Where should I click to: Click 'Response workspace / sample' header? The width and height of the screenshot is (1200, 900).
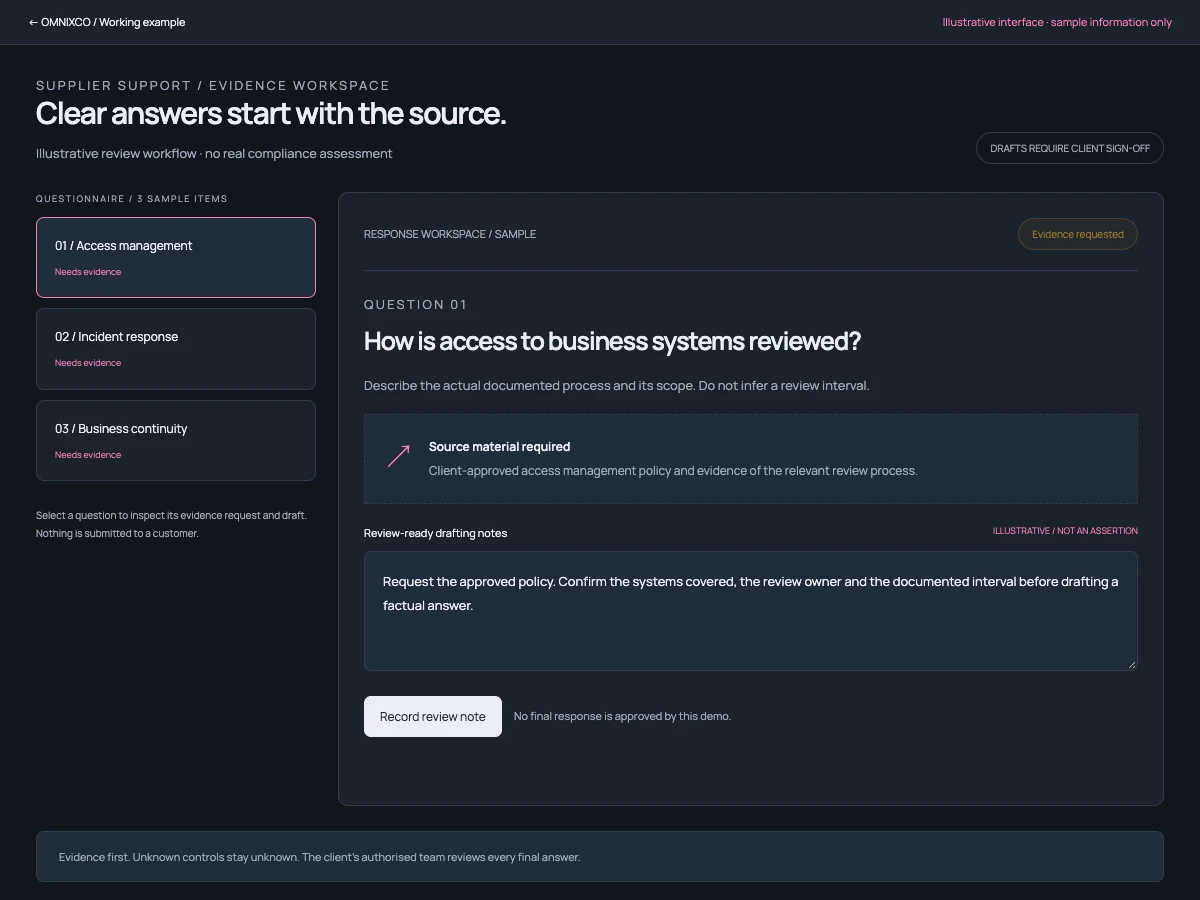(x=450, y=234)
